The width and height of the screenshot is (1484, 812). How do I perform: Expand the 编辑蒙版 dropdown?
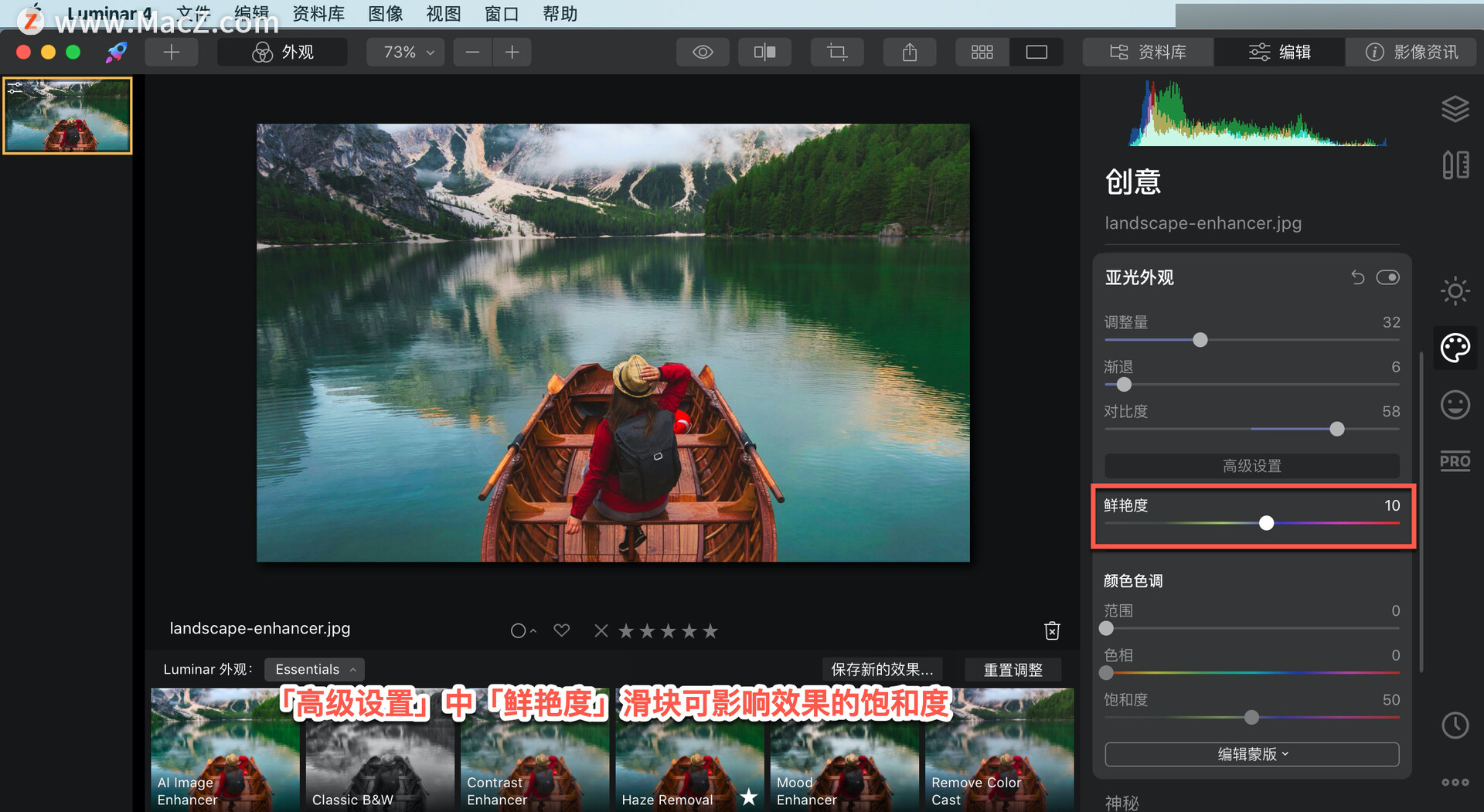click(1251, 754)
